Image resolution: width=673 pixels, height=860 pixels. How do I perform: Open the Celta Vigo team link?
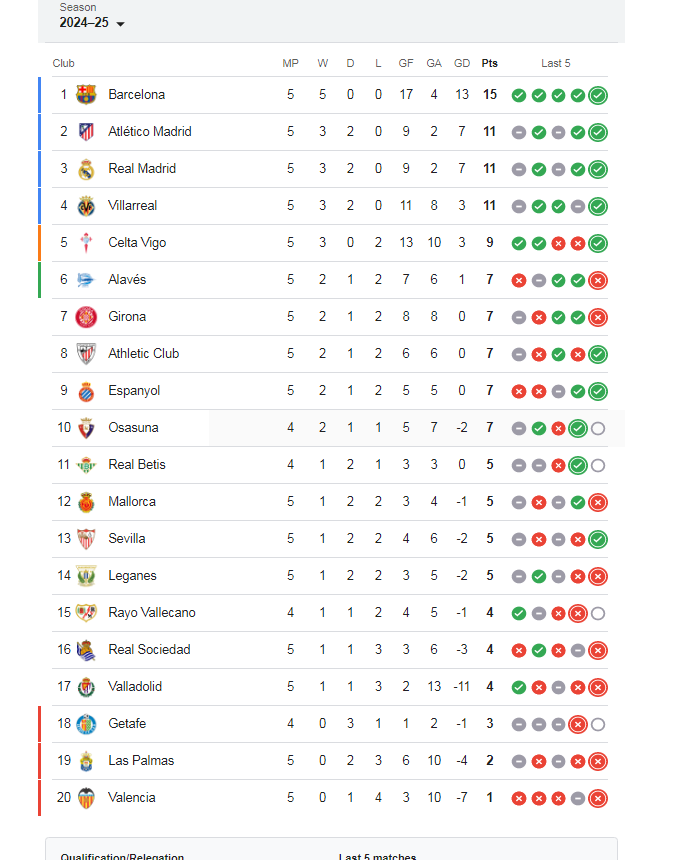pyautogui.click(x=137, y=243)
